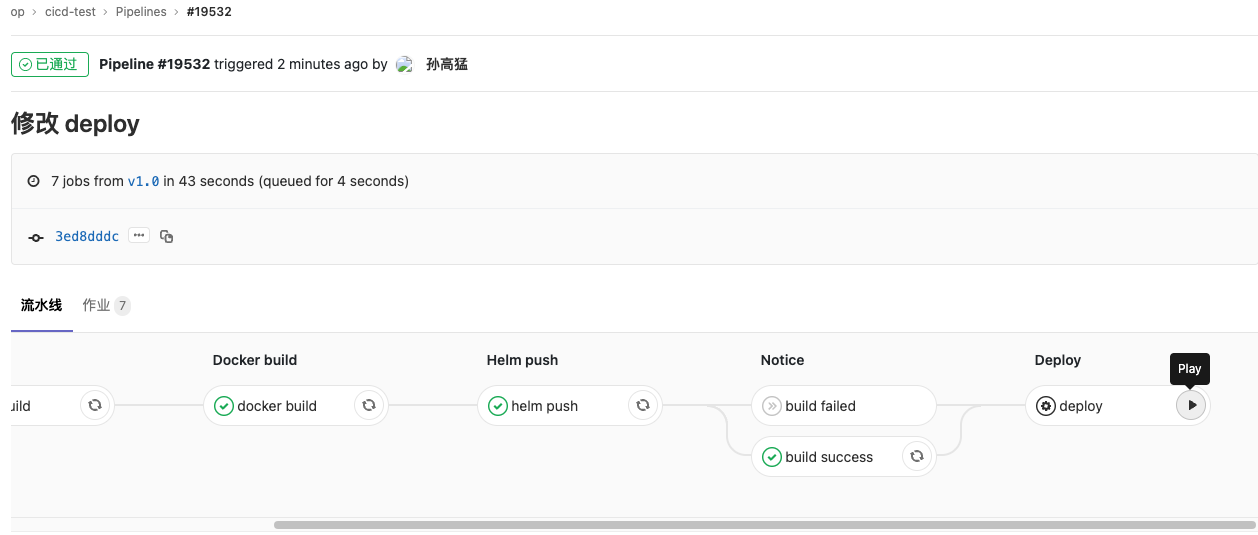Click the 已通过 status badge
This screenshot has width=1258, height=535.
(x=50, y=64)
